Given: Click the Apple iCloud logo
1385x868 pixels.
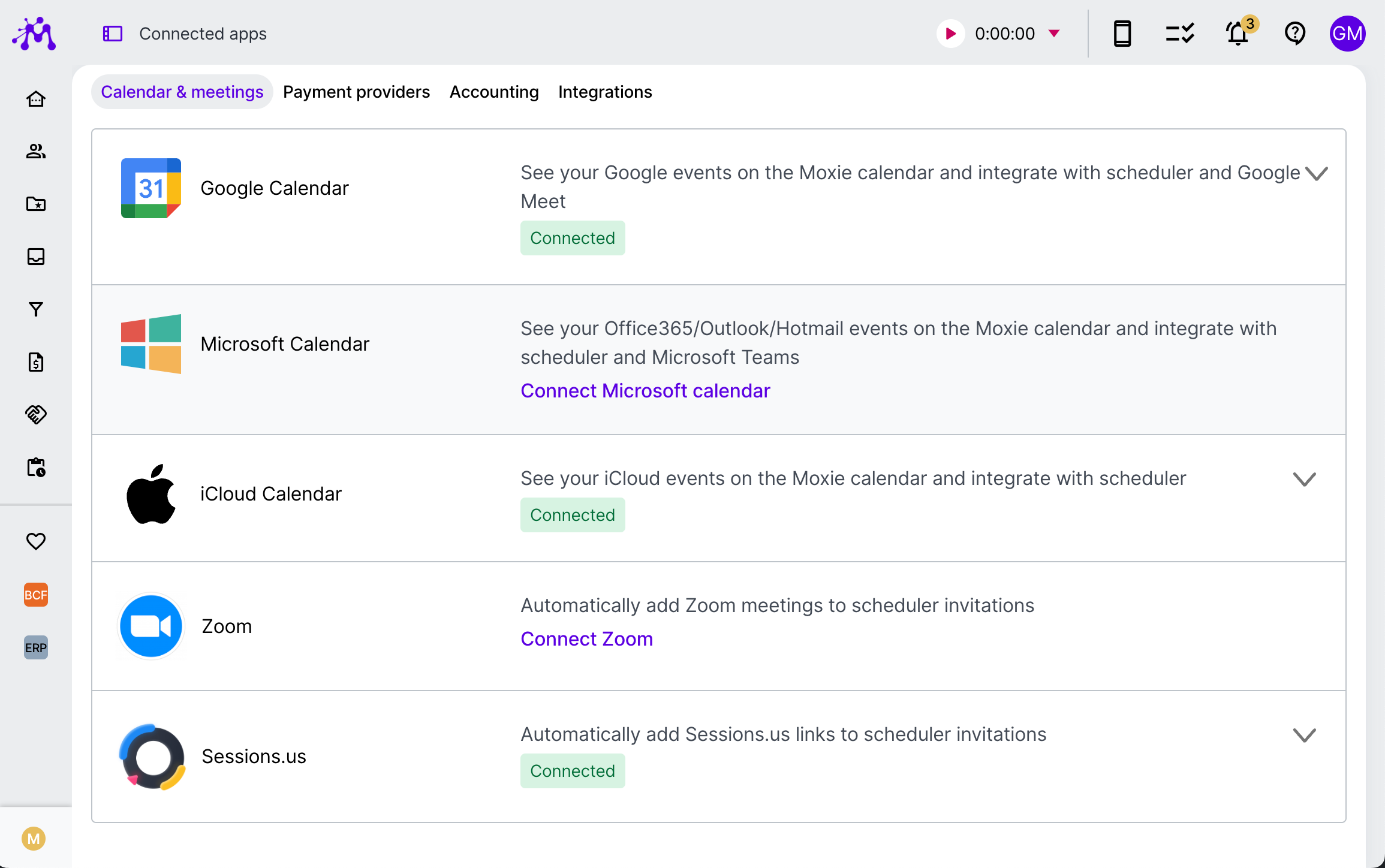Looking at the screenshot, I should pos(151,494).
